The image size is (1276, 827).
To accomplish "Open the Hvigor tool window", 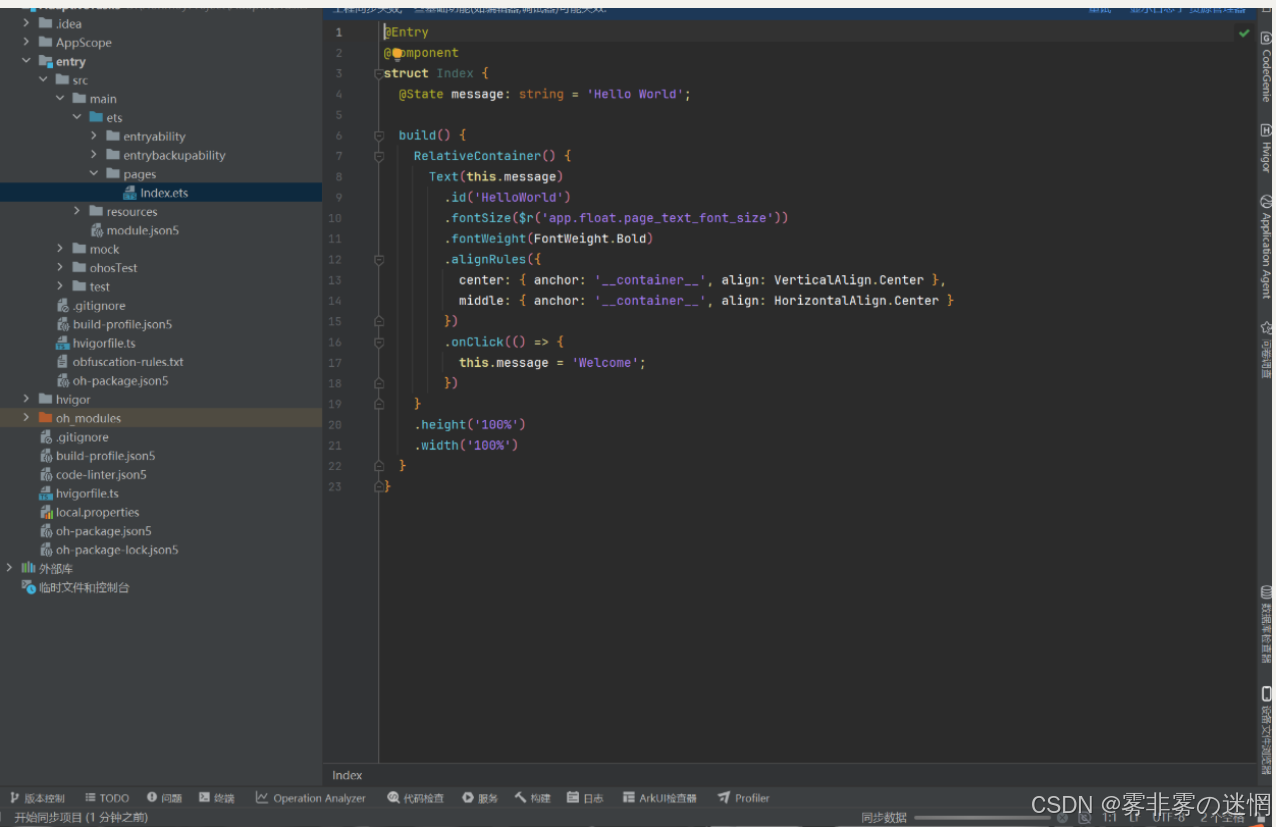I will click(x=1265, y=148).
